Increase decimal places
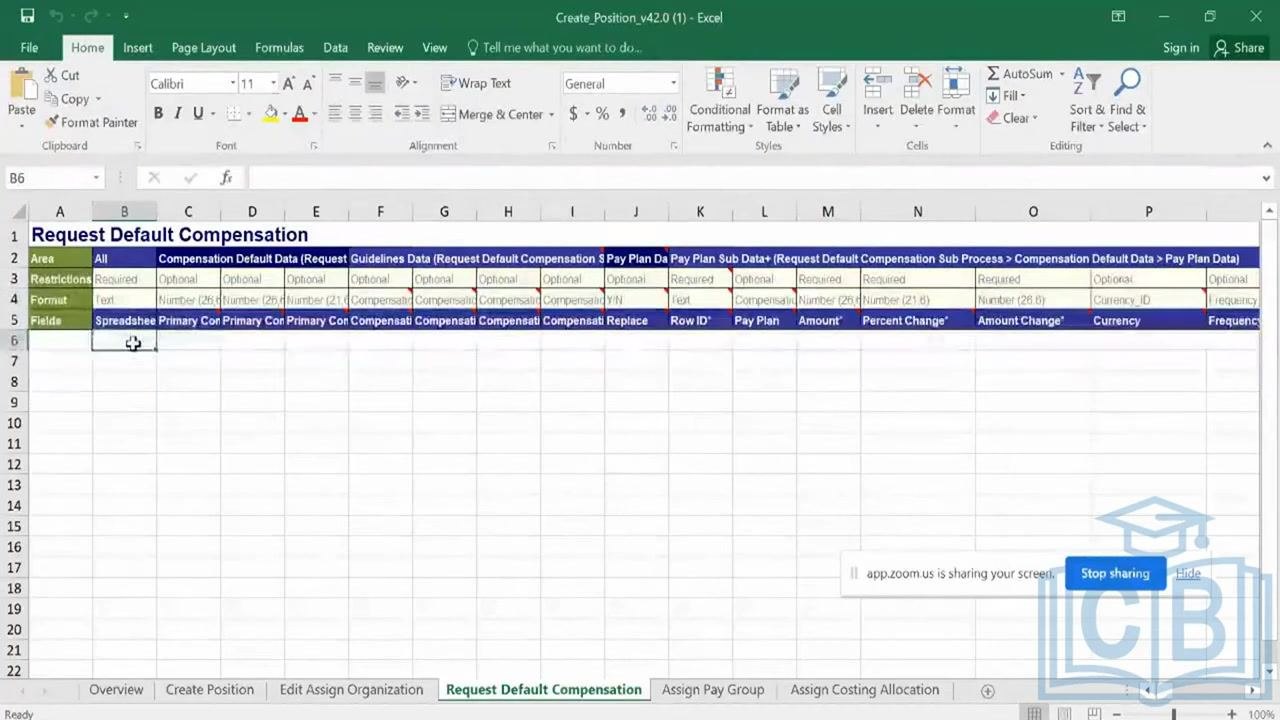Image resolution: width=1280 pixels, height=720 pixels. pyautogui.click(x=648, y=114)
